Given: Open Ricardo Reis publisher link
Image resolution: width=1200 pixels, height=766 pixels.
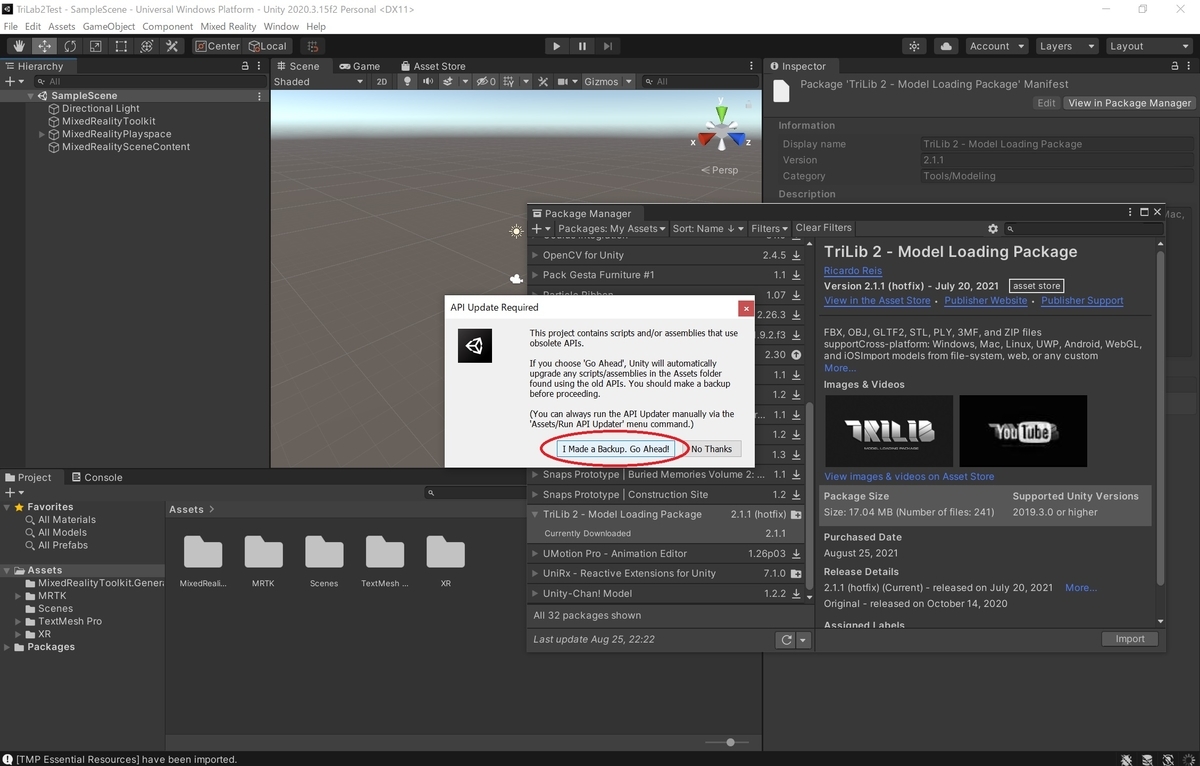Looking at the screenshot, I should [853, 272].
